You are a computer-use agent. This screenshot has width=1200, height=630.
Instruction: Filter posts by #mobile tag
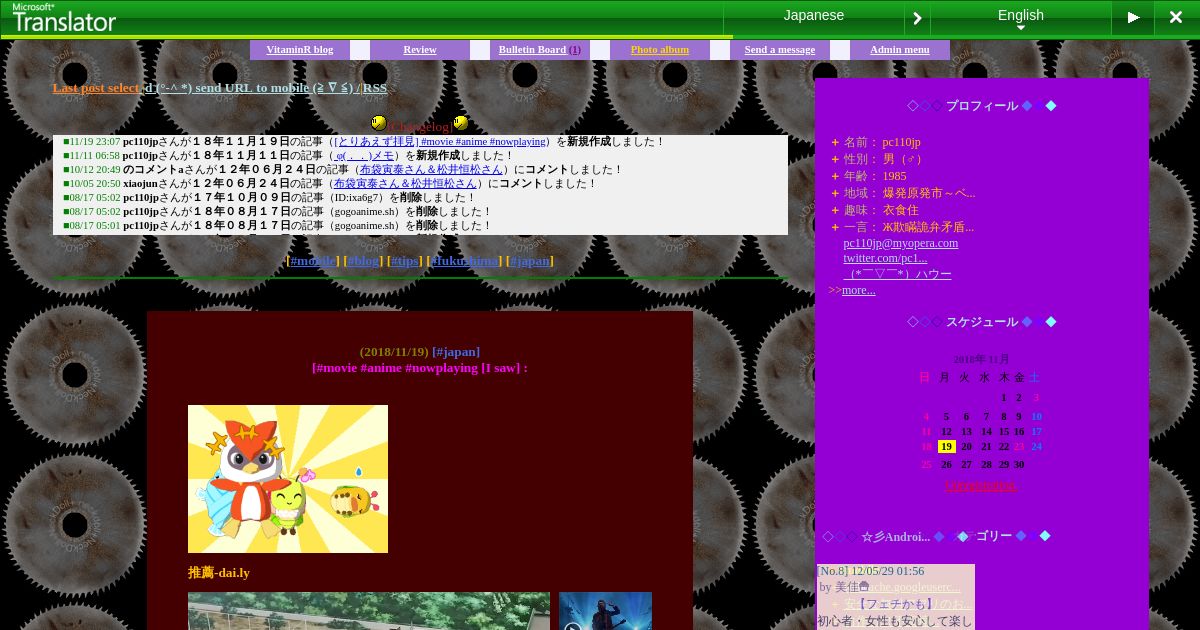coord(314,261)
